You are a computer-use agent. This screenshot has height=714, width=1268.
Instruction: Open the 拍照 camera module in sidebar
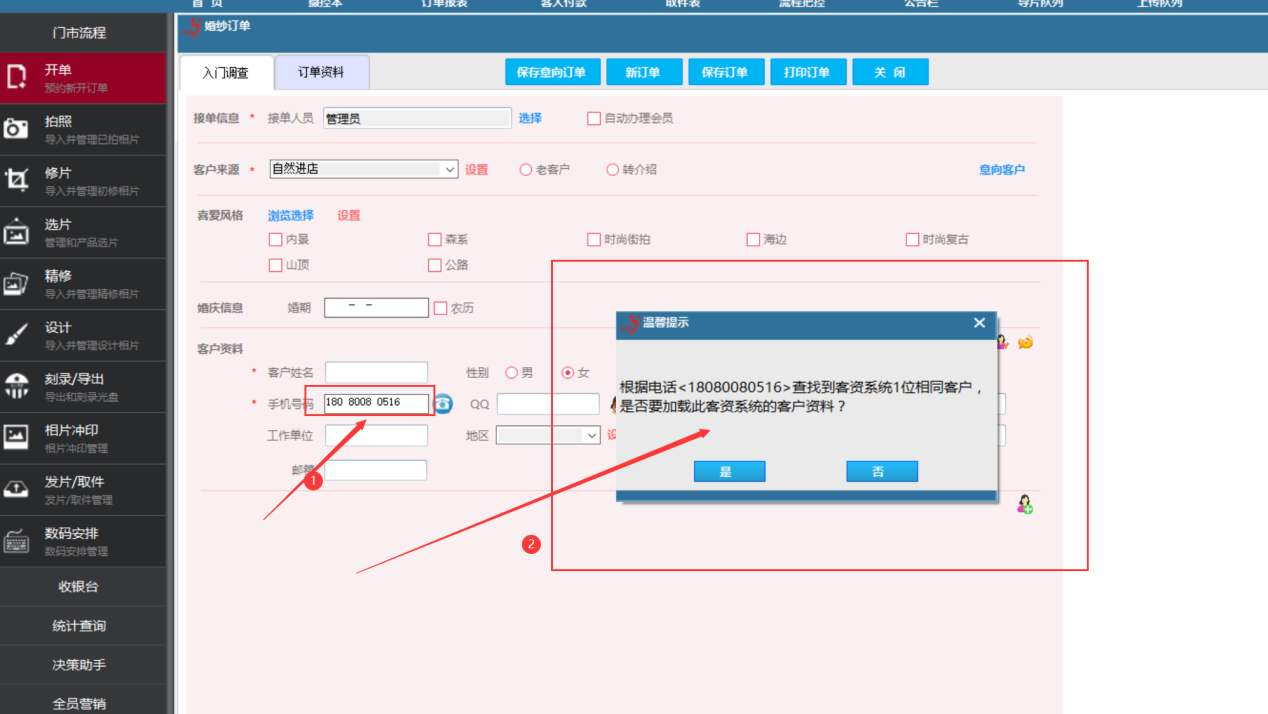point(17,129)
